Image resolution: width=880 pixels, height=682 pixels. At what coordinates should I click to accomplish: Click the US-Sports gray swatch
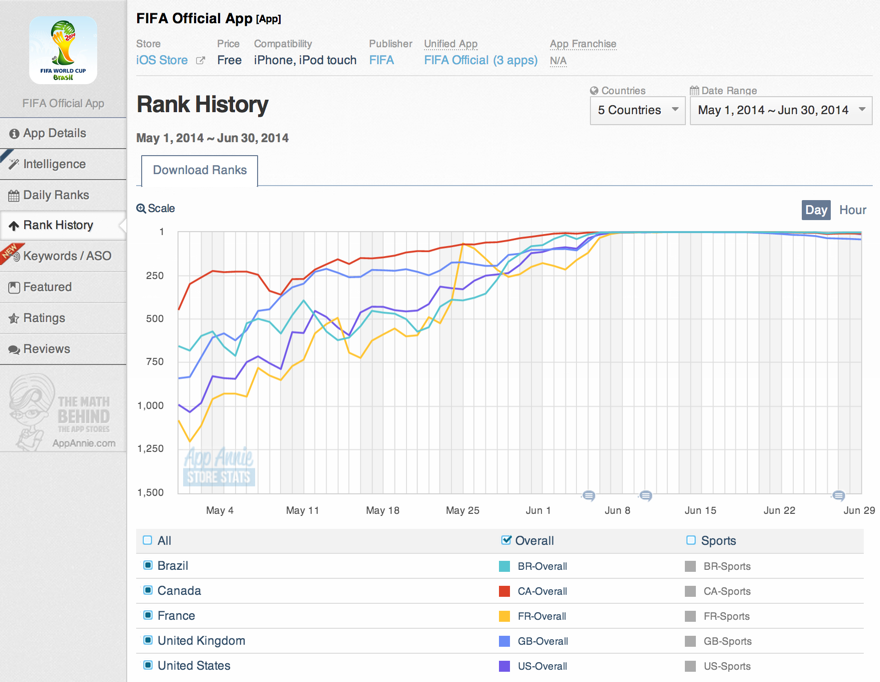pos(690,666)
